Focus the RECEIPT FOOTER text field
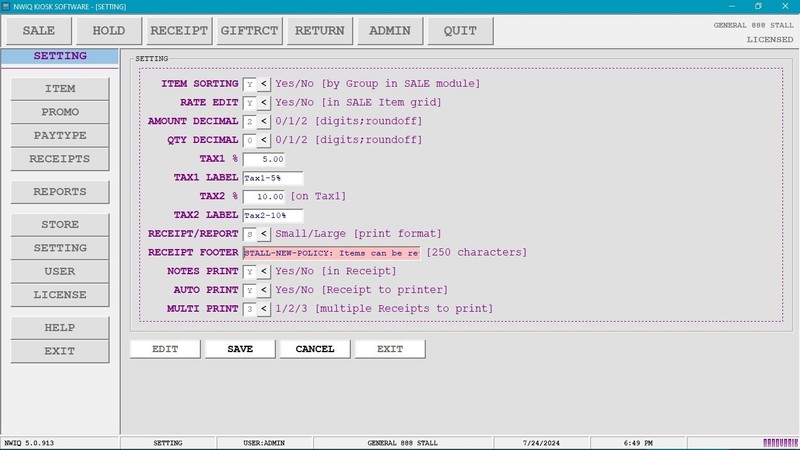The width and height of the screenshot is (800, 450). tap(332, 253)
